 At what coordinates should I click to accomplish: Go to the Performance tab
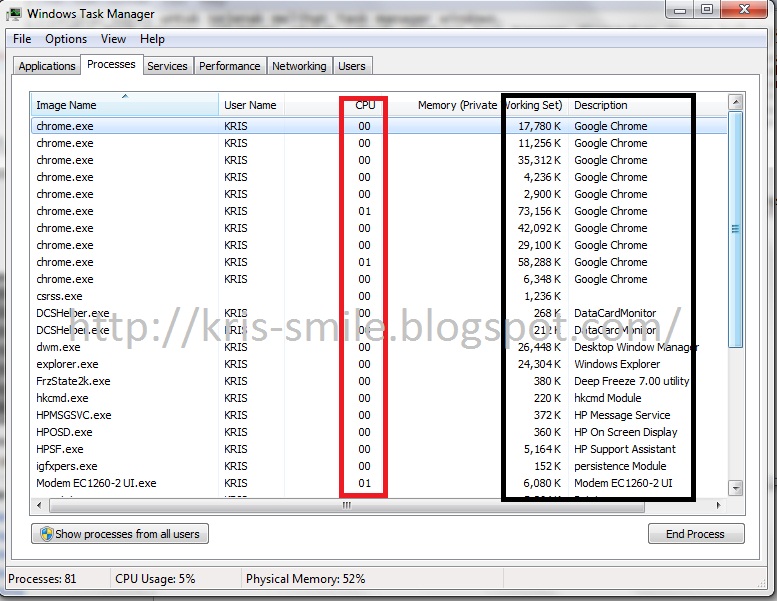click(x=230, y=66)
